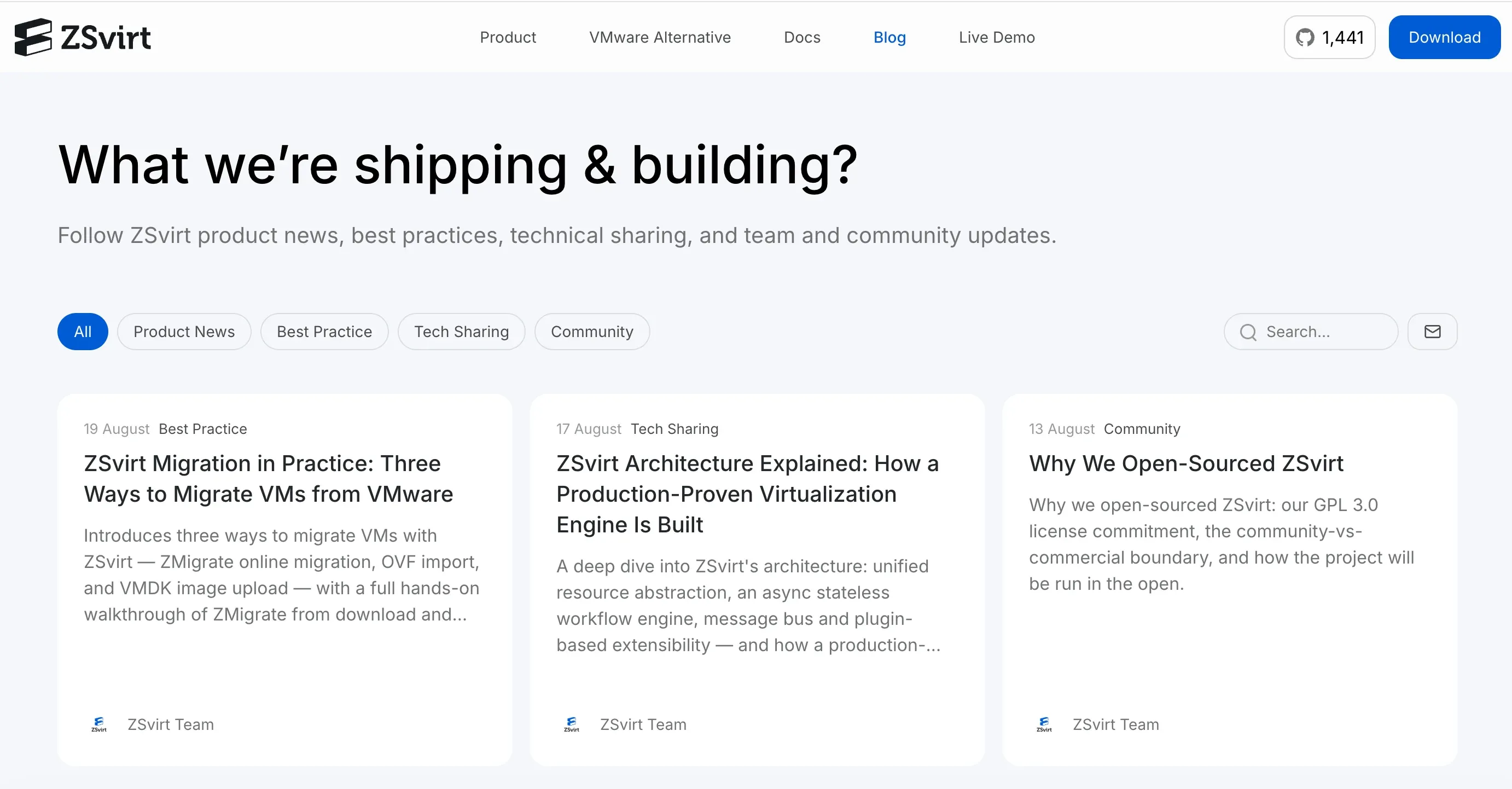Viewport: 1512px width, 789px height.
Task: Filter posts by Tech Sharing
Action: (461, 332)
